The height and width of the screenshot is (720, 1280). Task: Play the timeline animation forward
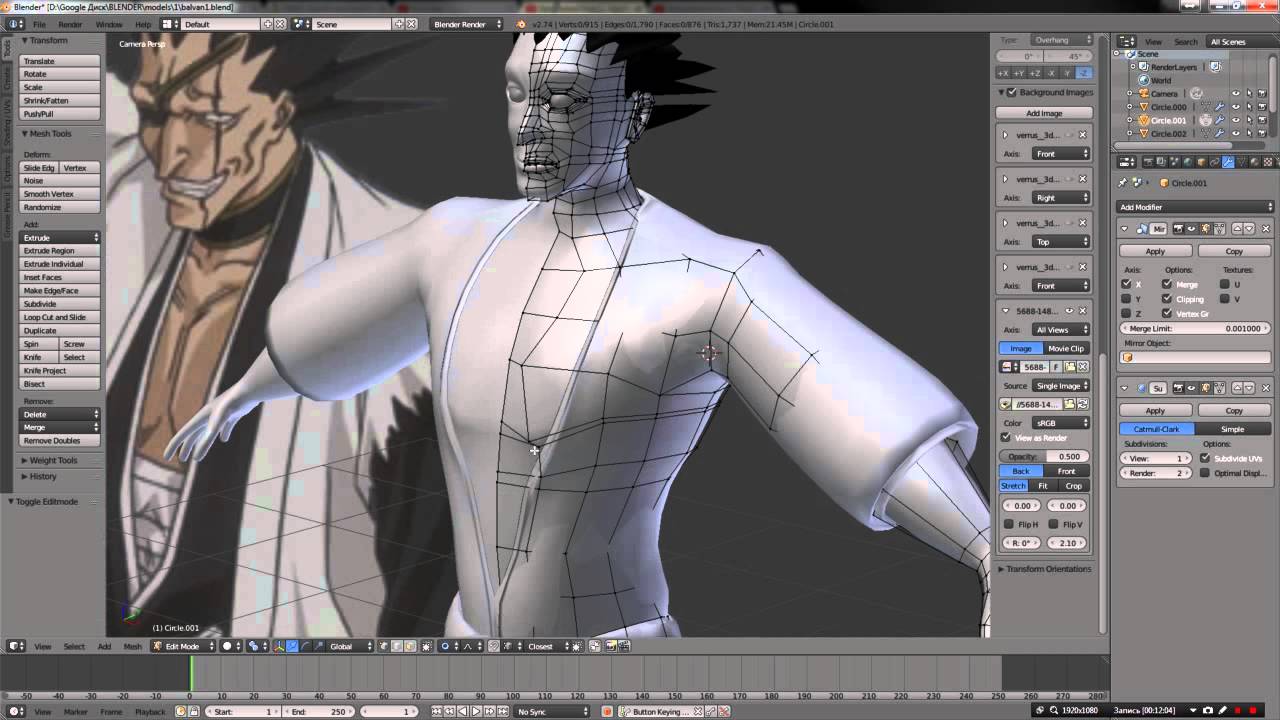476,712
